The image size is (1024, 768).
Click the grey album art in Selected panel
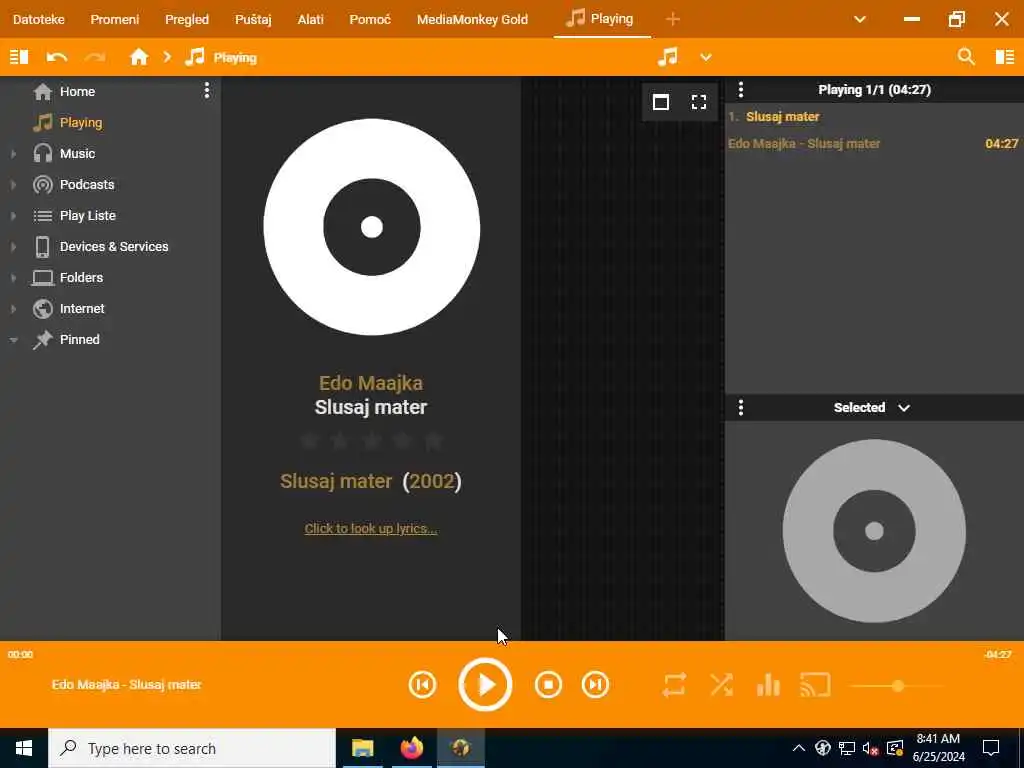coord(874,531)
